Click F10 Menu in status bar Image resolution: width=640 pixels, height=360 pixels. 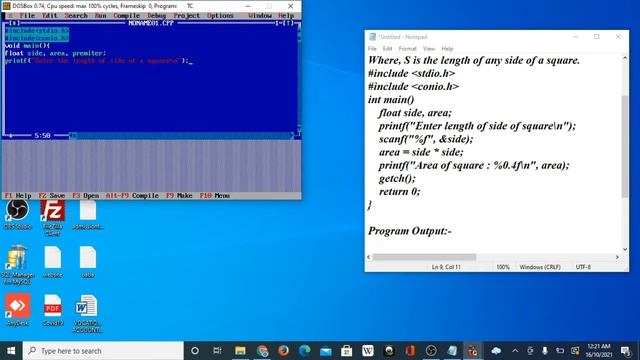215,196
